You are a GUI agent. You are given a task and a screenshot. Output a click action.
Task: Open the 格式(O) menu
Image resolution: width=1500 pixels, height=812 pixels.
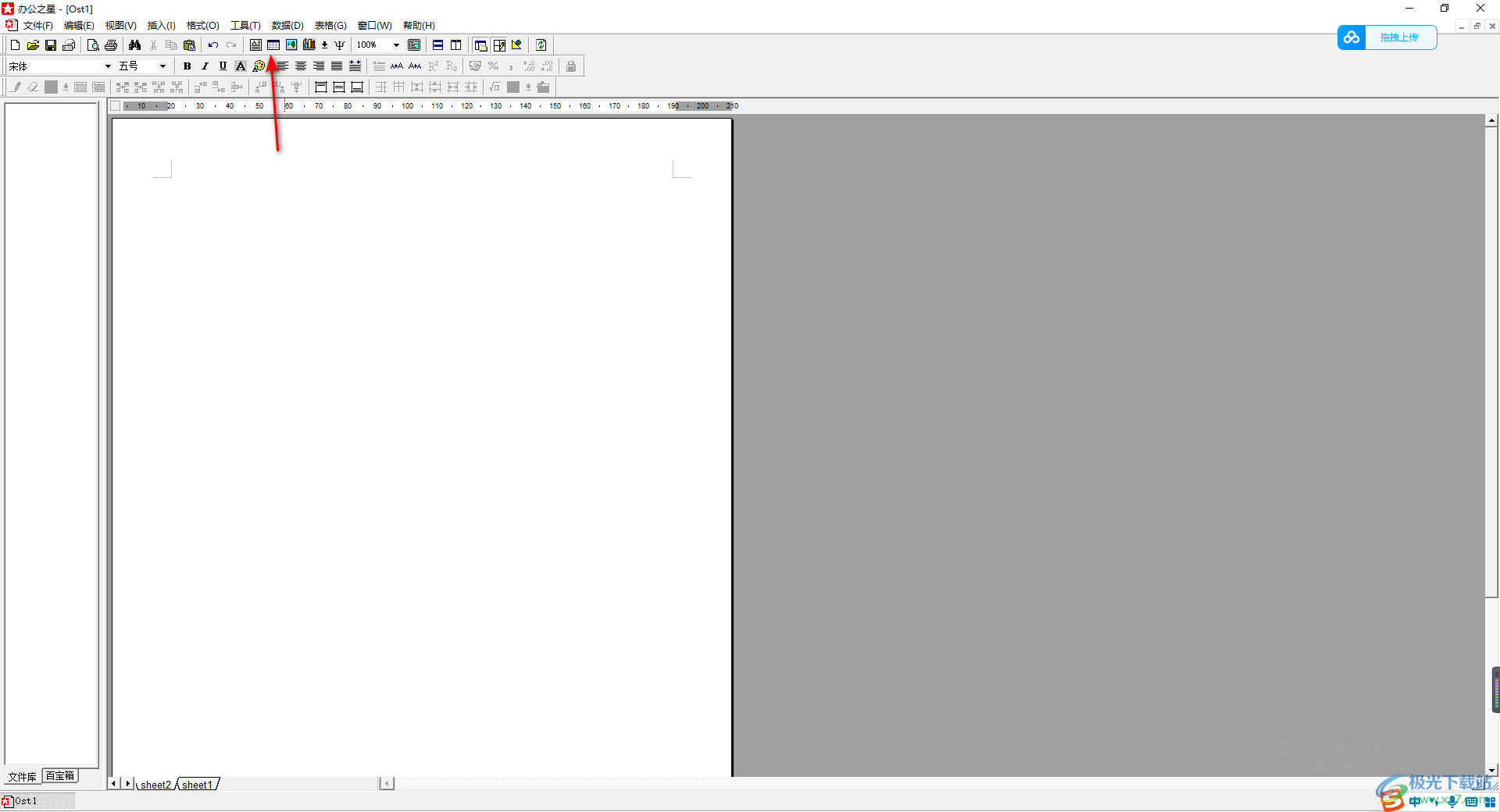tap(203, 26)
